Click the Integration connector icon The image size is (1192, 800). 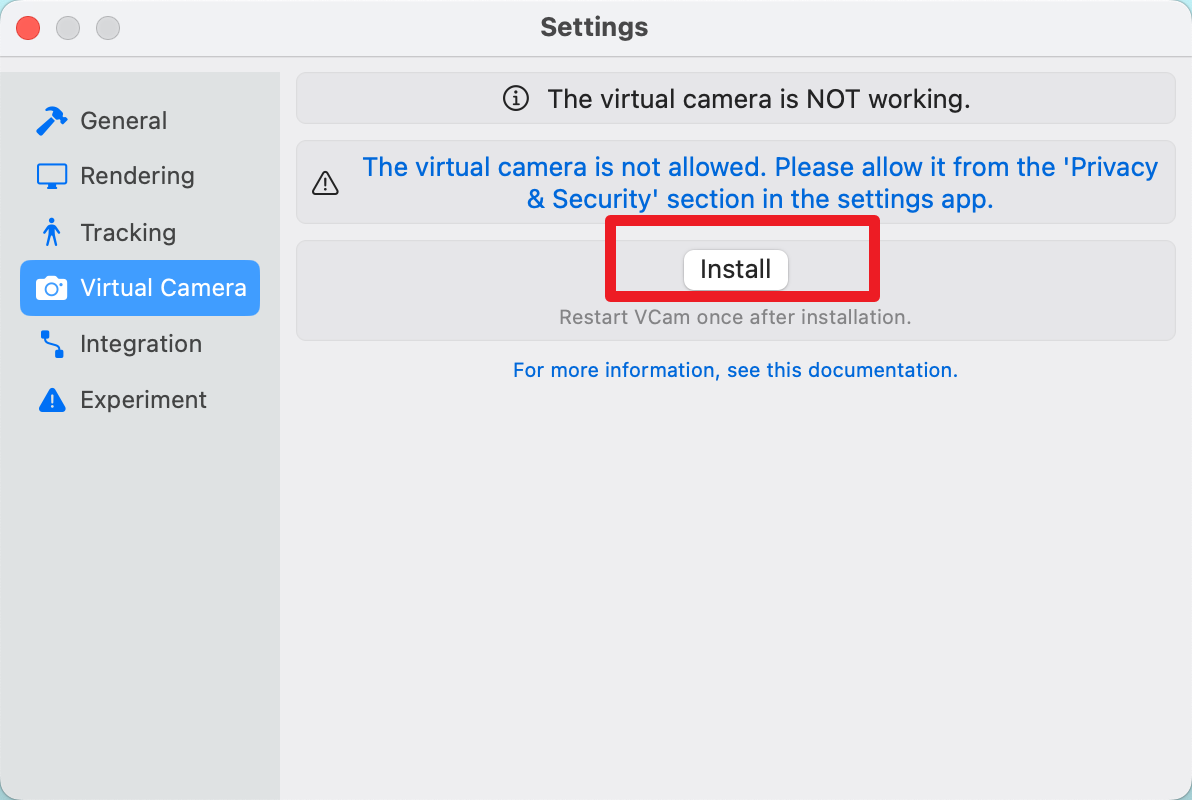(x=51, y=344)
